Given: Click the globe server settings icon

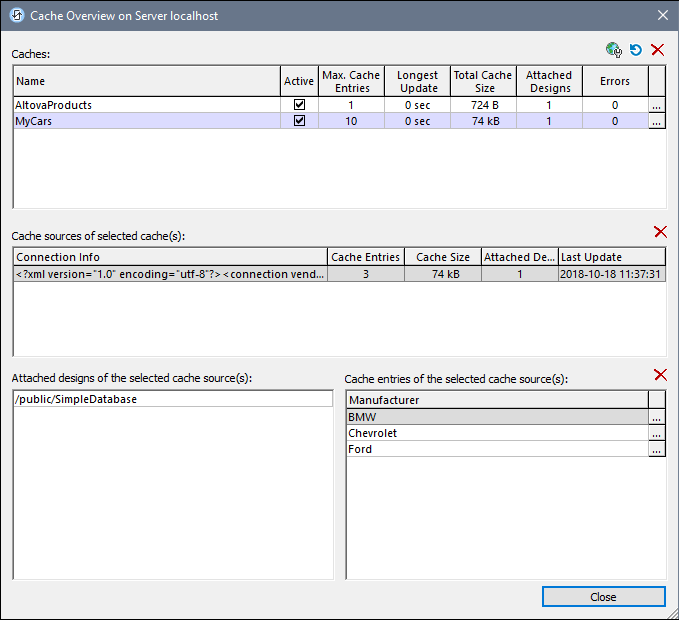Looking at the screenshot, I should [x=614, y=50].
